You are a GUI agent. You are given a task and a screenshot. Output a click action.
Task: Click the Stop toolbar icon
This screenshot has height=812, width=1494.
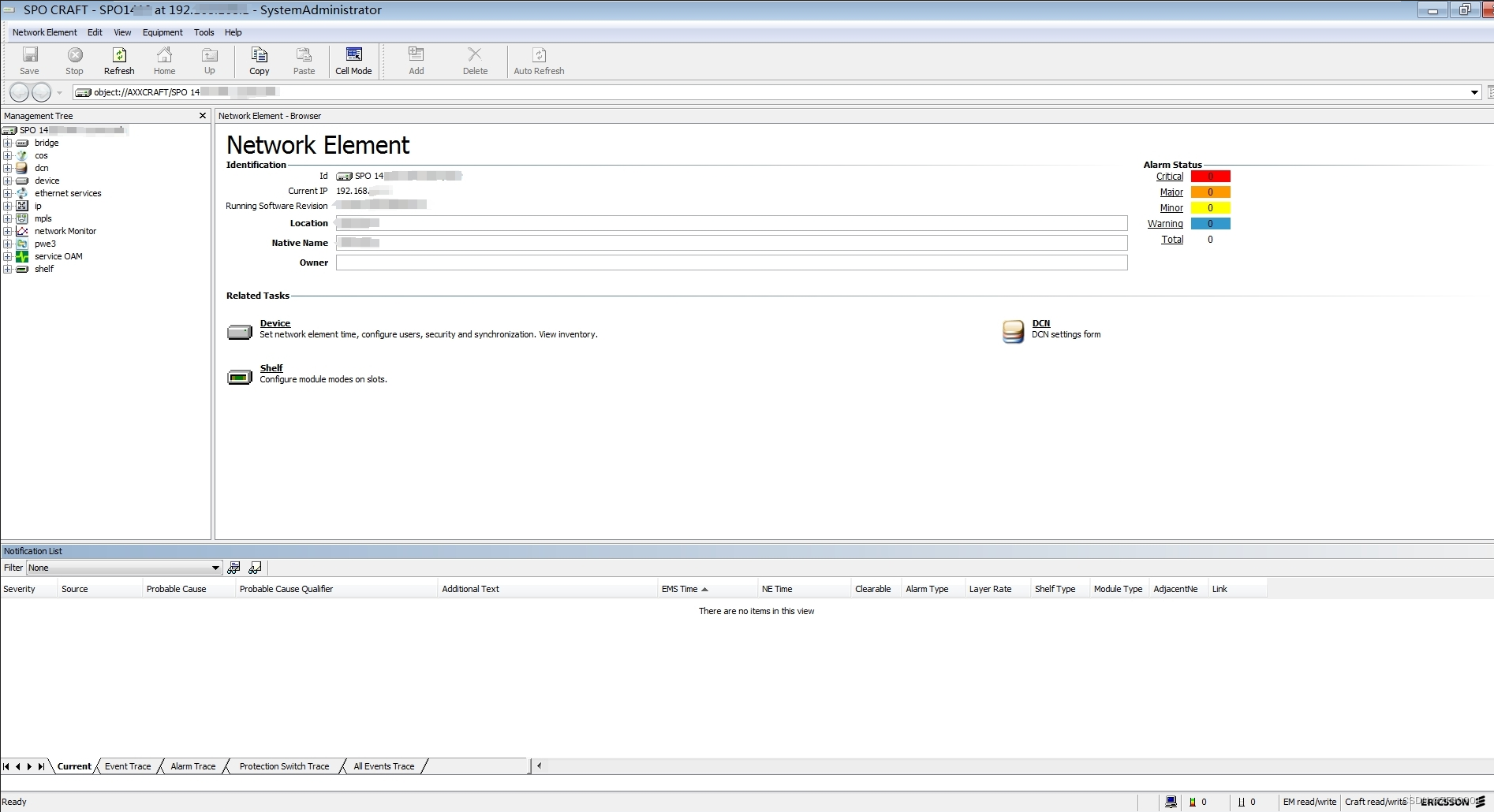(x=75, y=55)
